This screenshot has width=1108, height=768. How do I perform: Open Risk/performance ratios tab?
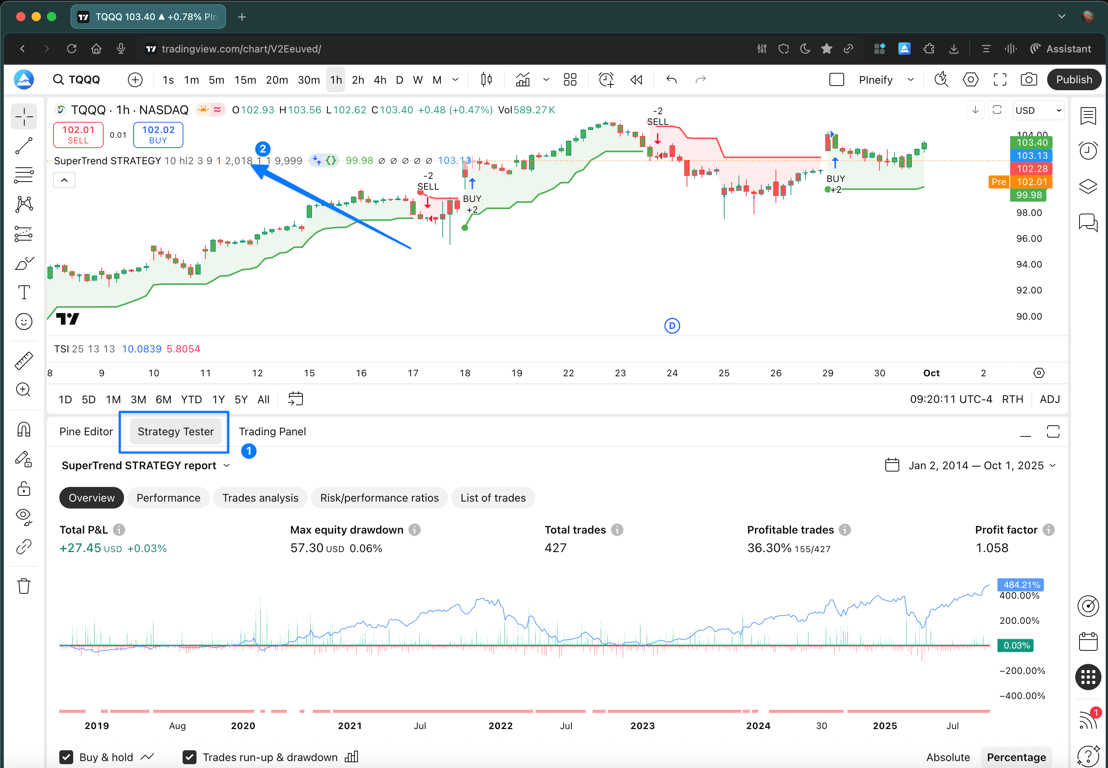point(379,498)
